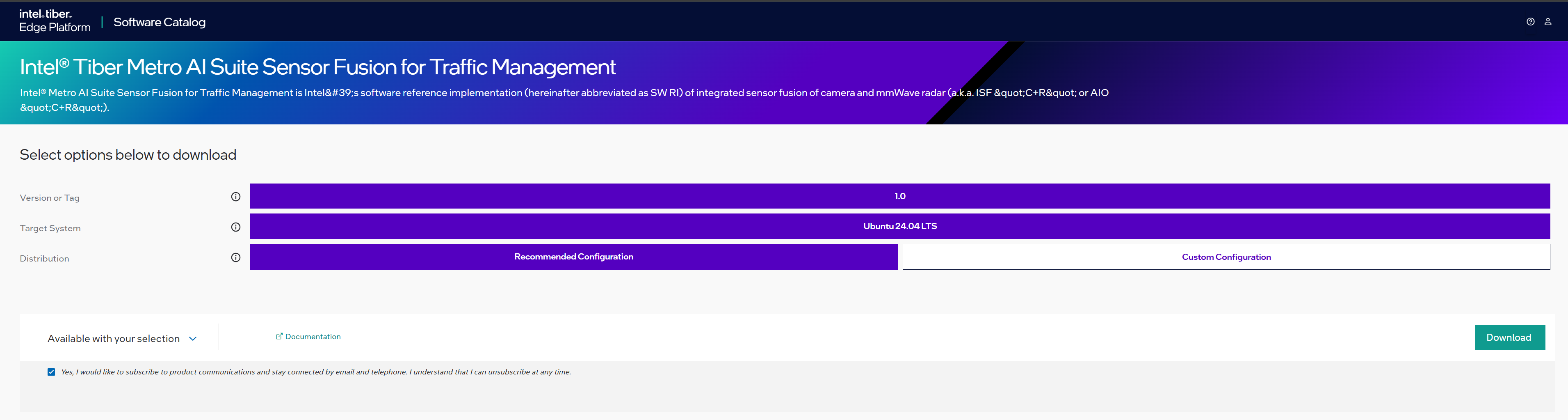Click the SW RI description paragraph in the banner
This screenshot has width=1568, height=420.
click(x=564, y=100)
